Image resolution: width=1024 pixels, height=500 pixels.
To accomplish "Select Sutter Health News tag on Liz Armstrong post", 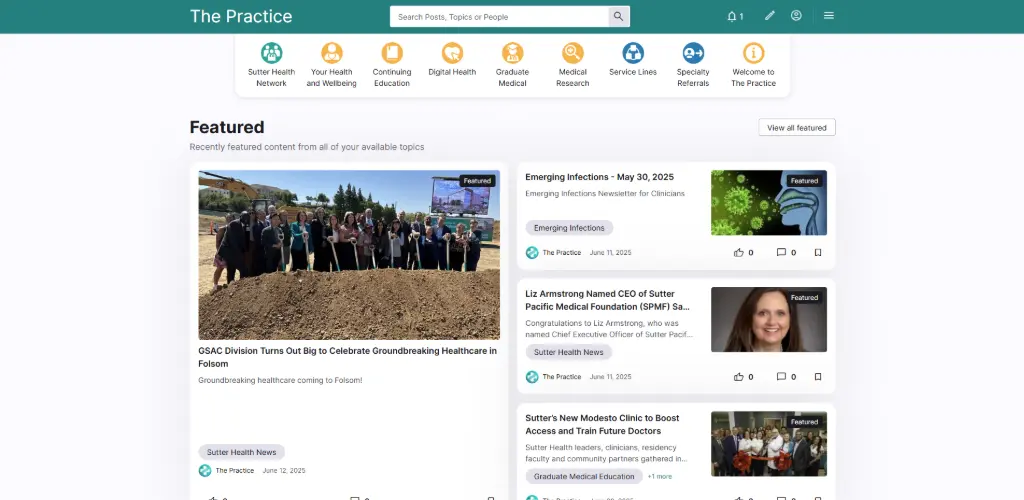I will click(x=569, y=352).
